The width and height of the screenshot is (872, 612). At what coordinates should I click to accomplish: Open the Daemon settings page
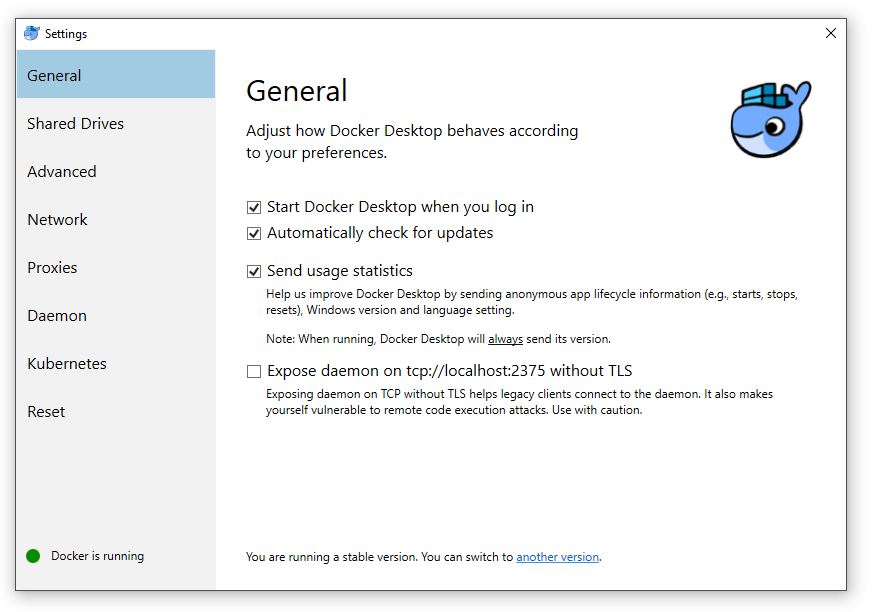116,315
